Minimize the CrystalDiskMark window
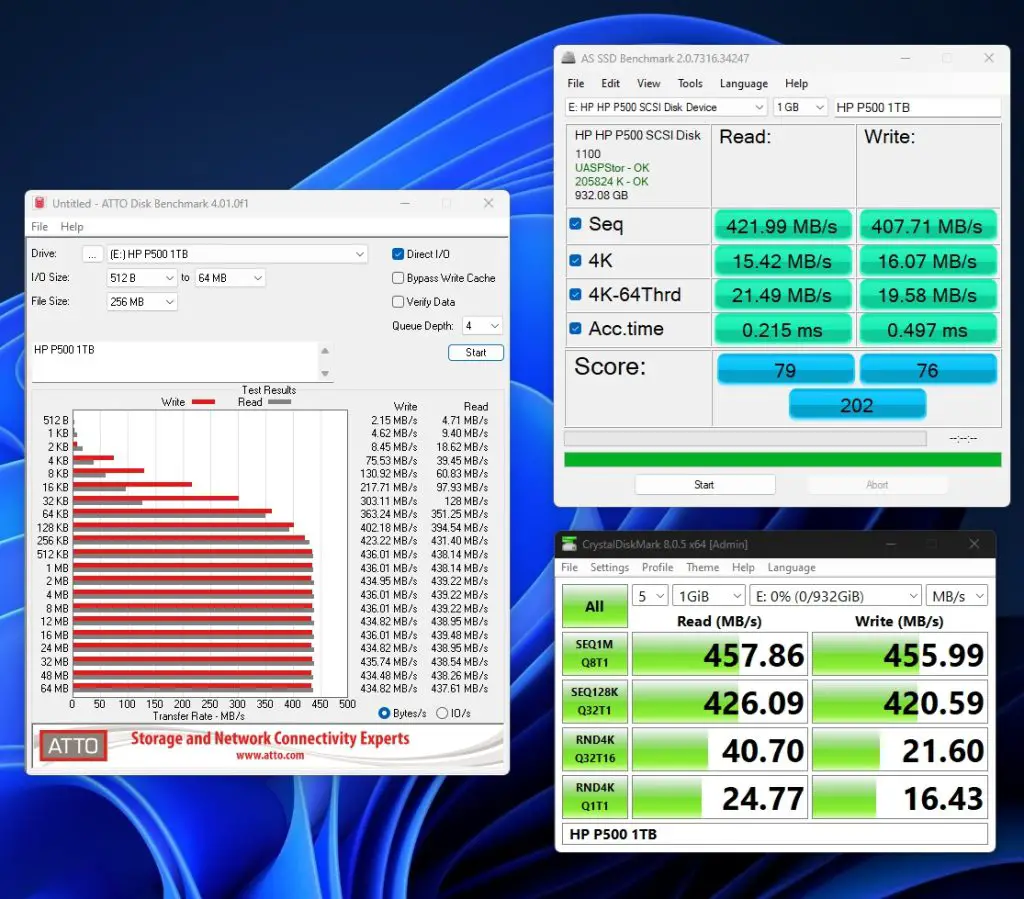This screenshot has width=1024, height=899. (891, 544)
